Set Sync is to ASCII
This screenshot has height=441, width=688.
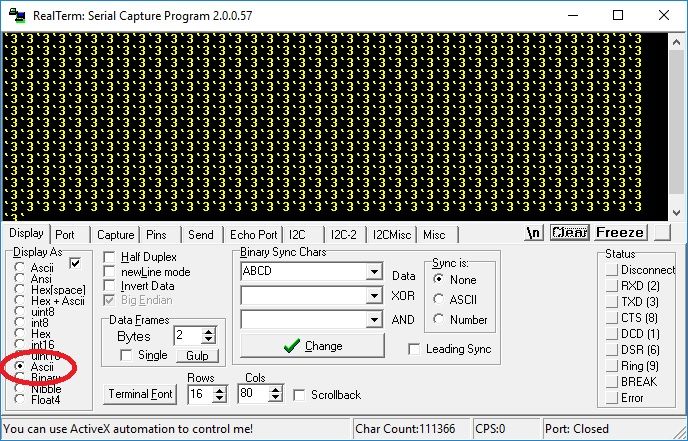pyautogui.click(x=438, y=299)
